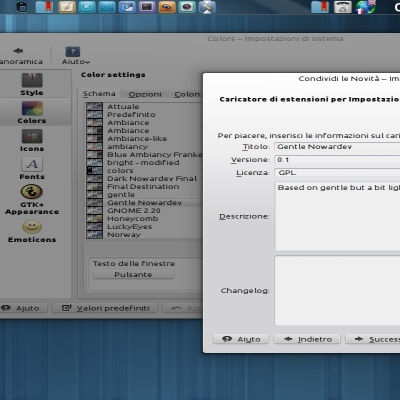Viewport: 400px width, 400px height.
Task: Select the Blue Ambiancy scheme
Action: click(x=144, y=155)
